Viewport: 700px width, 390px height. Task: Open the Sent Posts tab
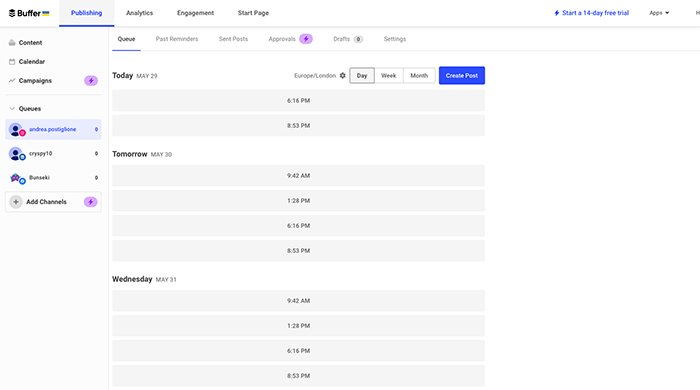(x=233, y=39)
